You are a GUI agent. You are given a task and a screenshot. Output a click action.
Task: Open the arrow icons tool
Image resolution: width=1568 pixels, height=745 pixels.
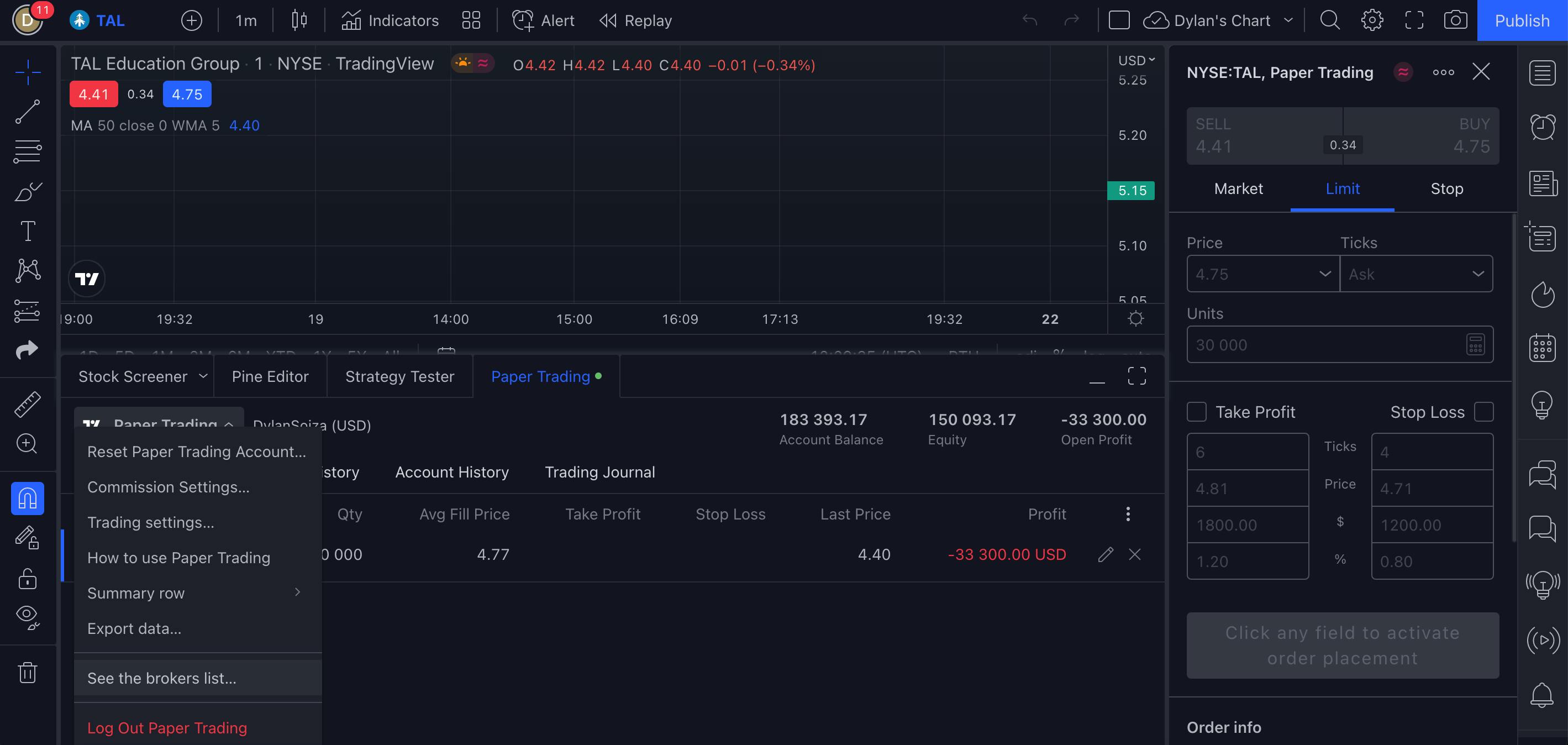28,350
